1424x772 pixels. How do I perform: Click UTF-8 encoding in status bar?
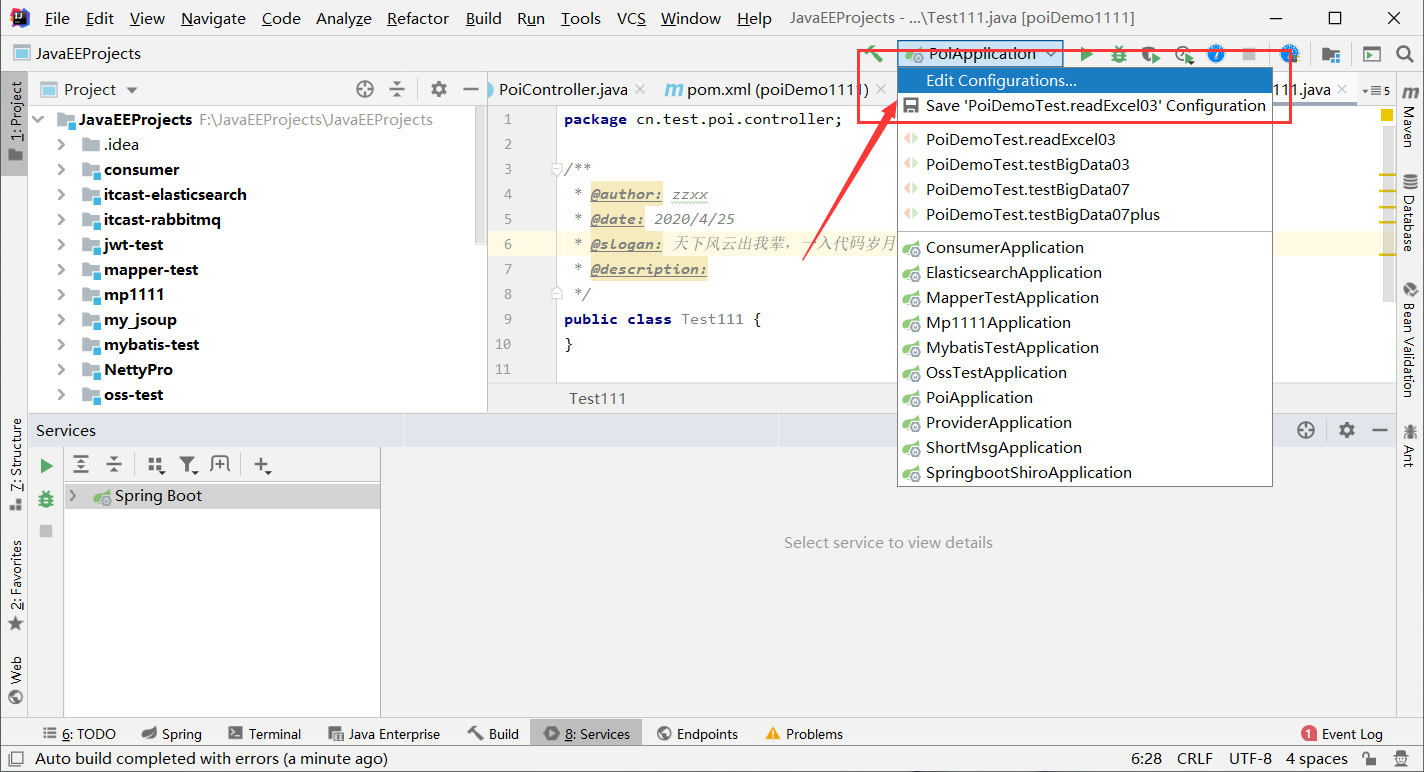(1250, 759)
